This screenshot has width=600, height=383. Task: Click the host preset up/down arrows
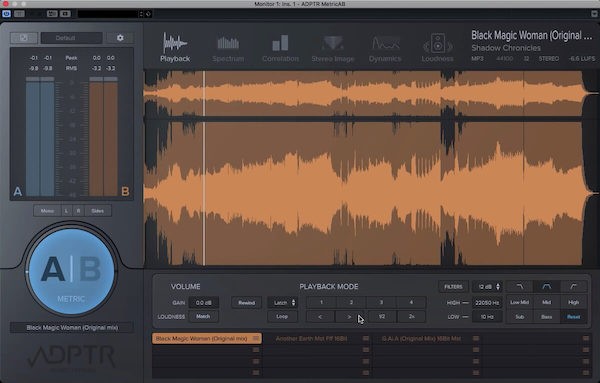coord(141,14)
